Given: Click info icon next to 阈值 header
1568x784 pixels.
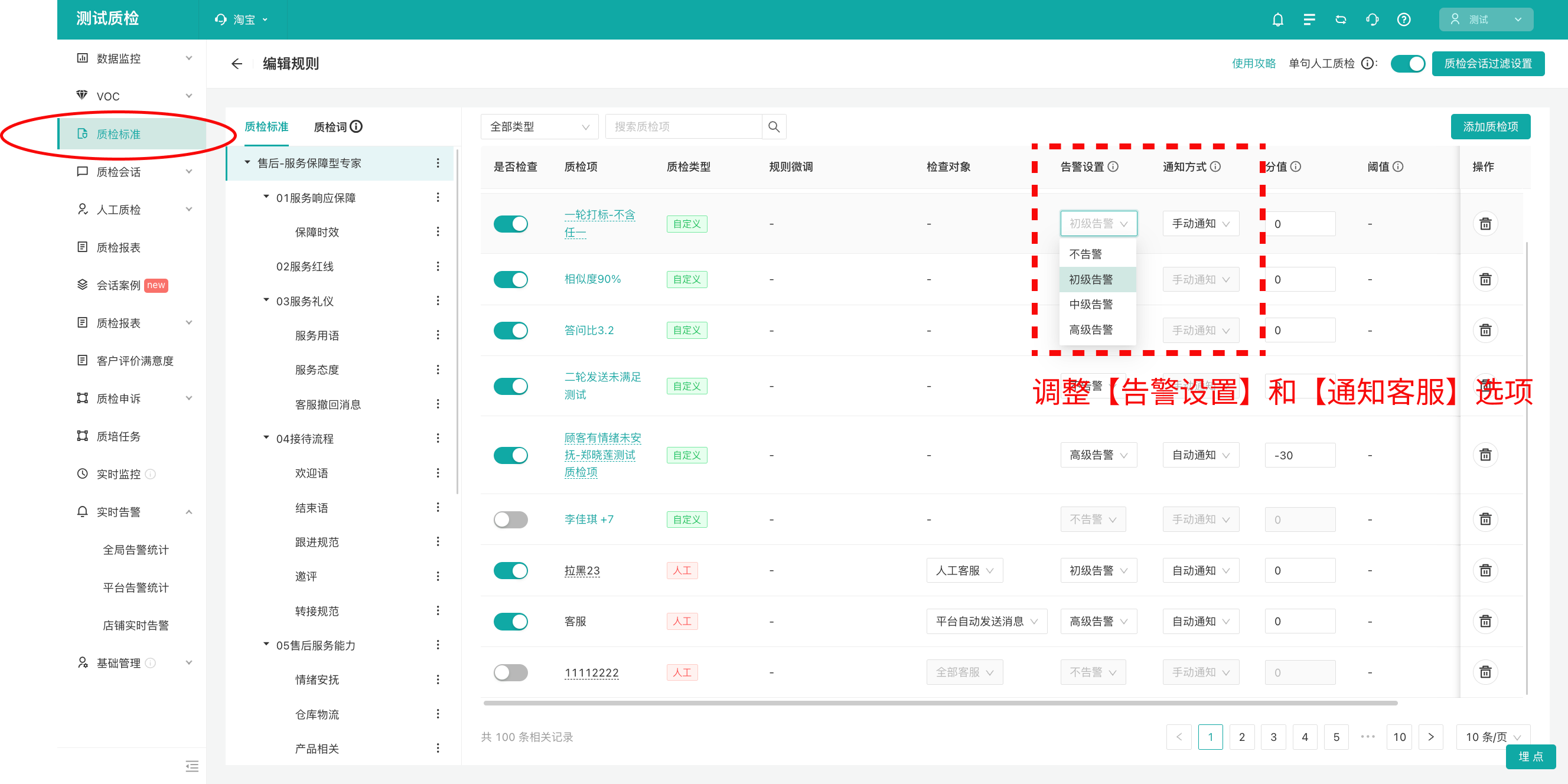Looking at the screenshot, I should click(1398, 167).
